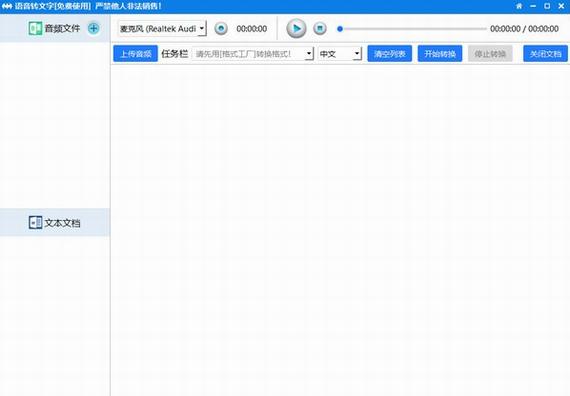Open the microphone device dropdown

click(x=162, y=28)
